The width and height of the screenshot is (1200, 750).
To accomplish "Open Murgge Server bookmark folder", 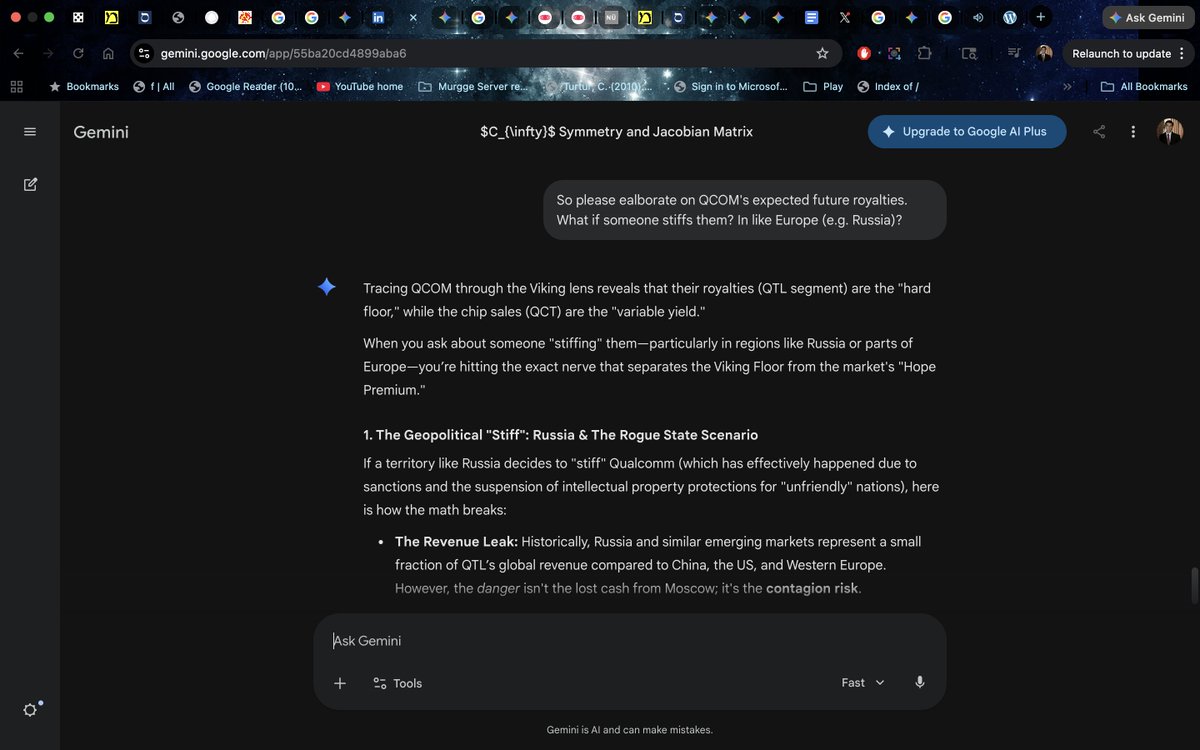I will click(473, 87).
